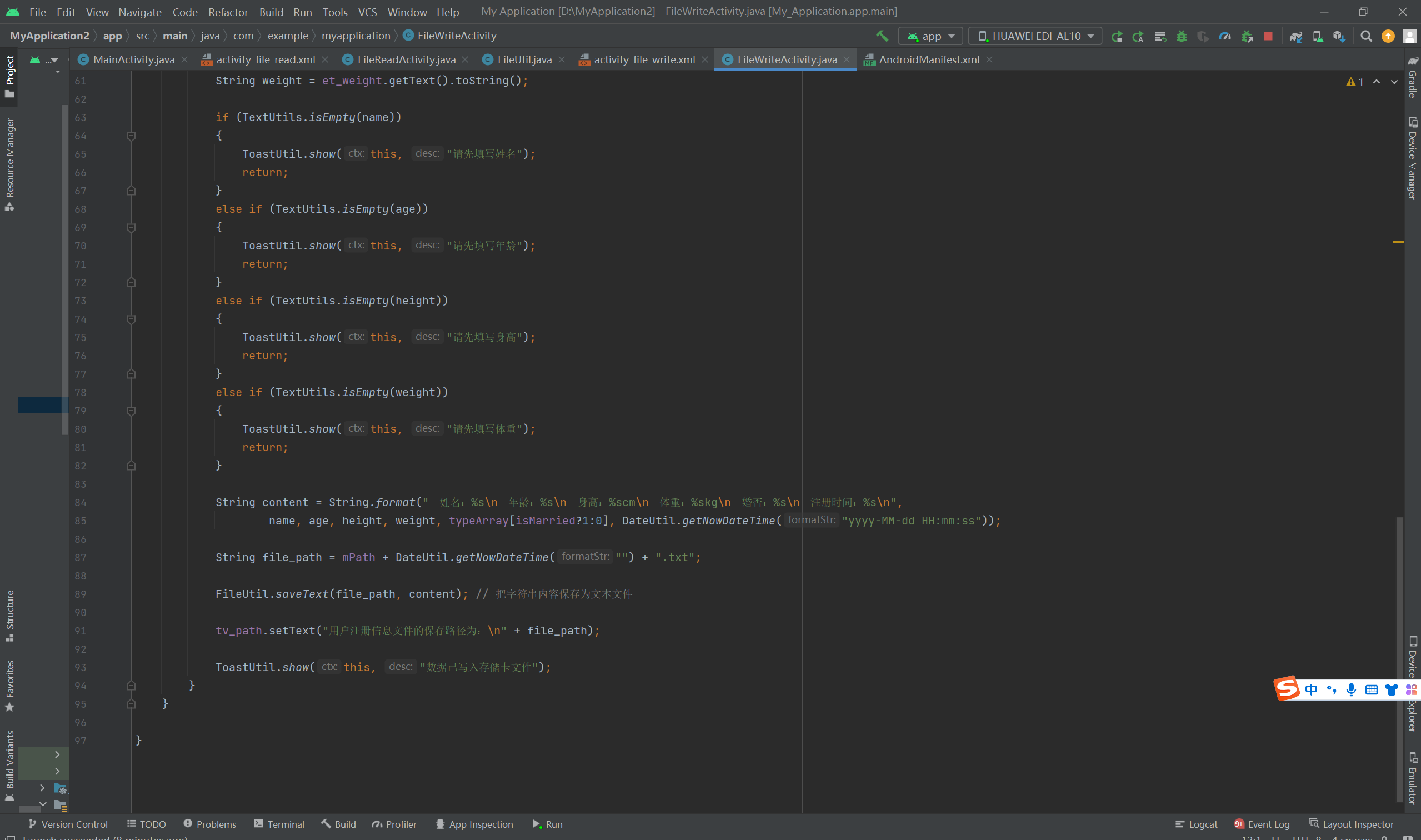1421x840 pixels.
Task: Open the HUAWEI EDI-AL10 device dropdown
Action: coord(1035,36)
